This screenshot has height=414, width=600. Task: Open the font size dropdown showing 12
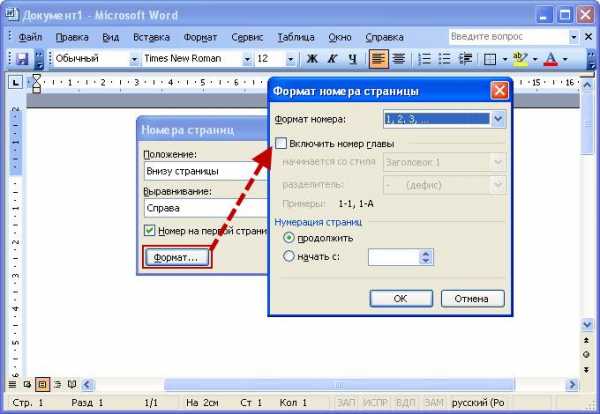tap(290, 59)
